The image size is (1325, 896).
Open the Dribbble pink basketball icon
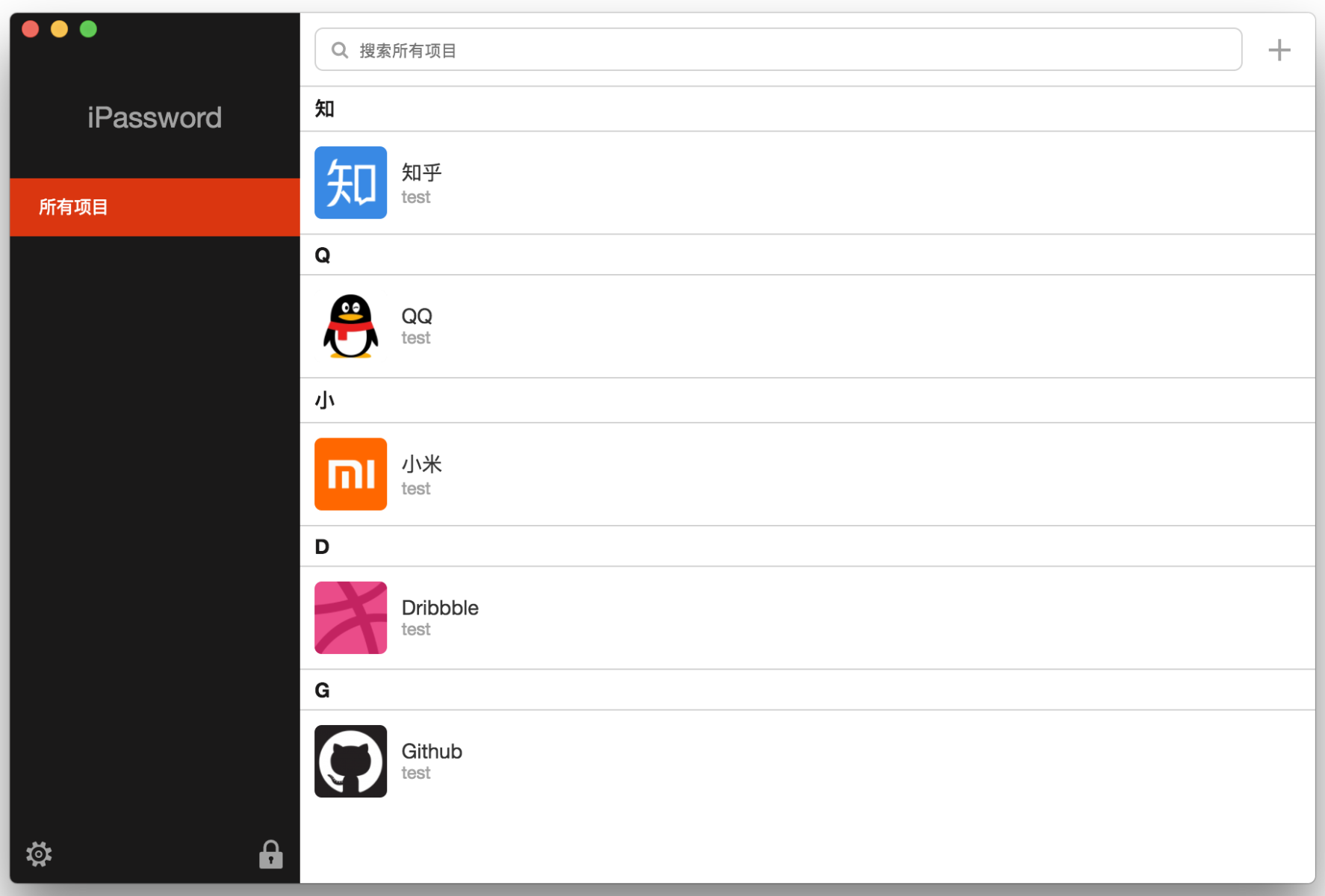point(350,617)
